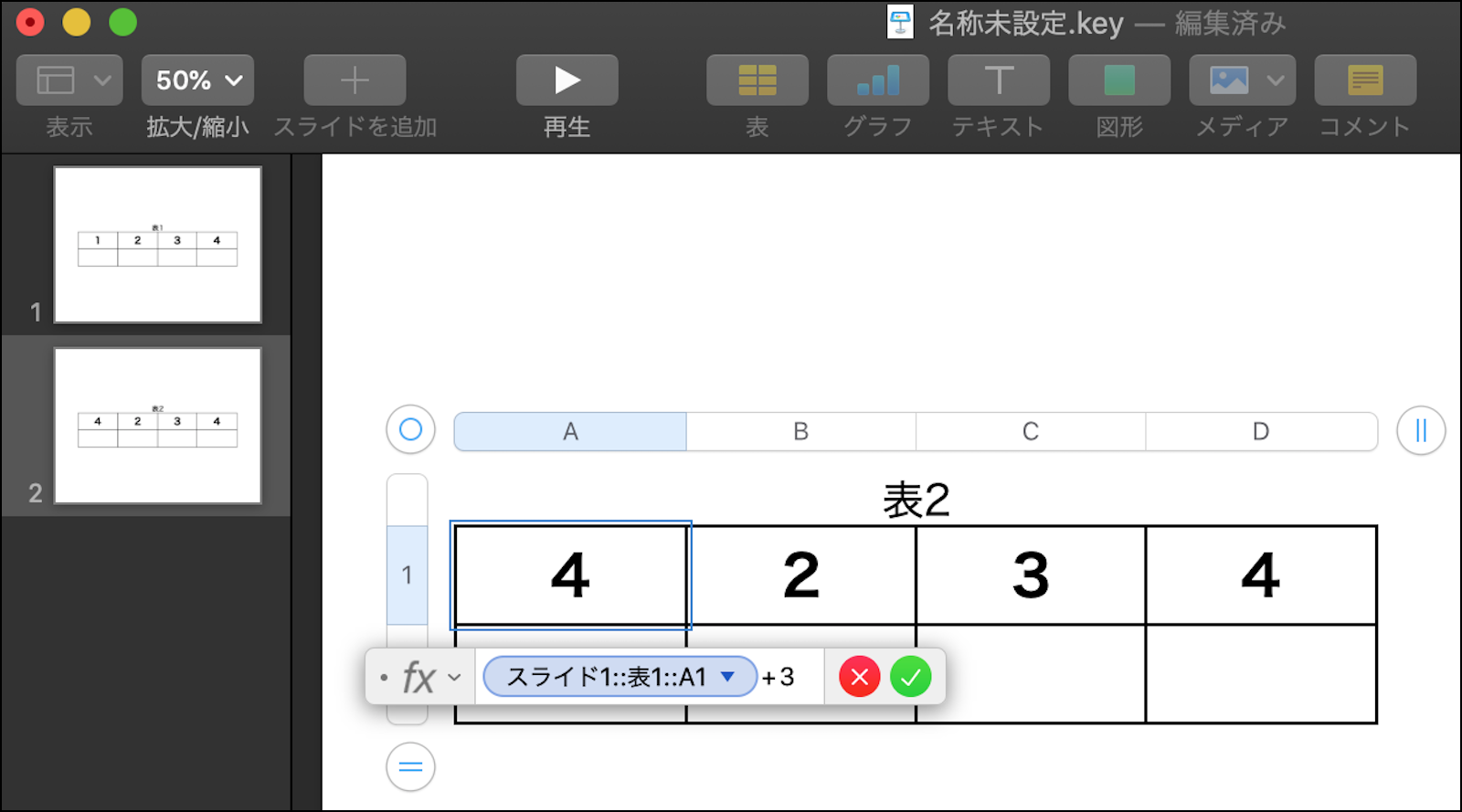Screen dimensions: 1462x812
Task: Insert a shape with the 図形 icon
Action: click(1118, 80)
